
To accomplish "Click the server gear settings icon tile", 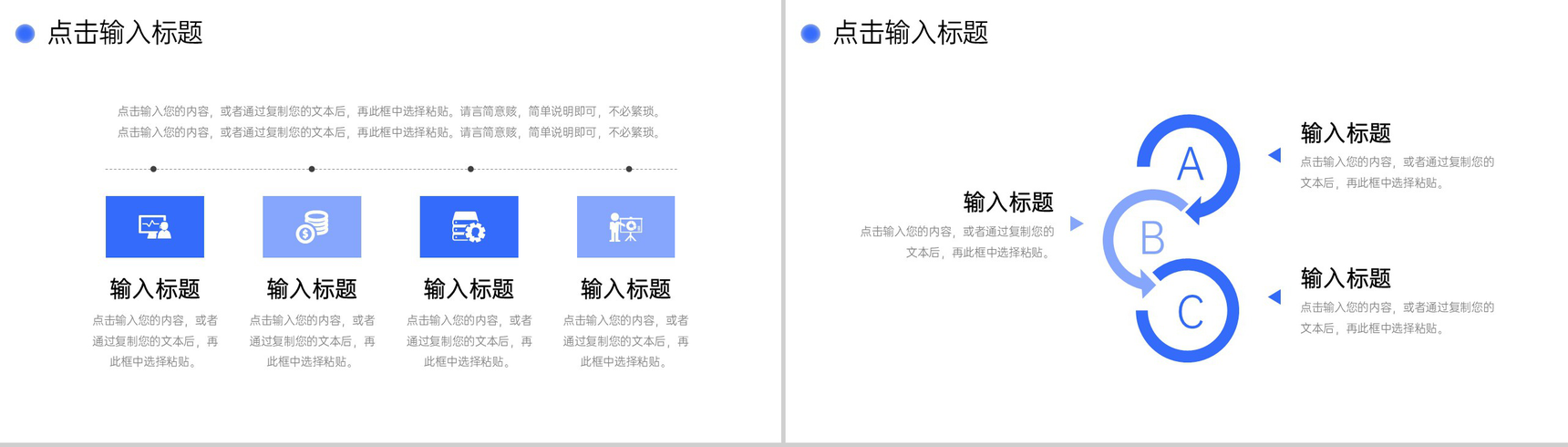I will point(469,226).
